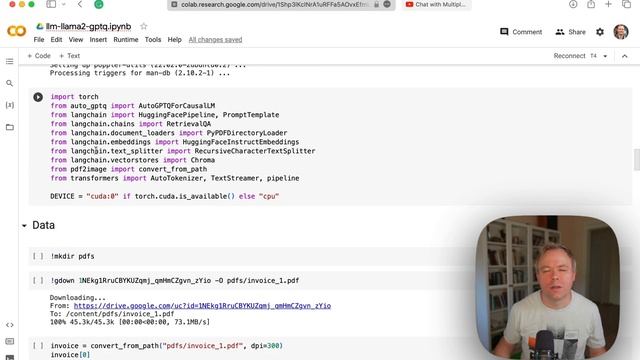Open the code snippets sidebar icon
This screenshot has width=640, height=360.
click(x=9, y=325)
